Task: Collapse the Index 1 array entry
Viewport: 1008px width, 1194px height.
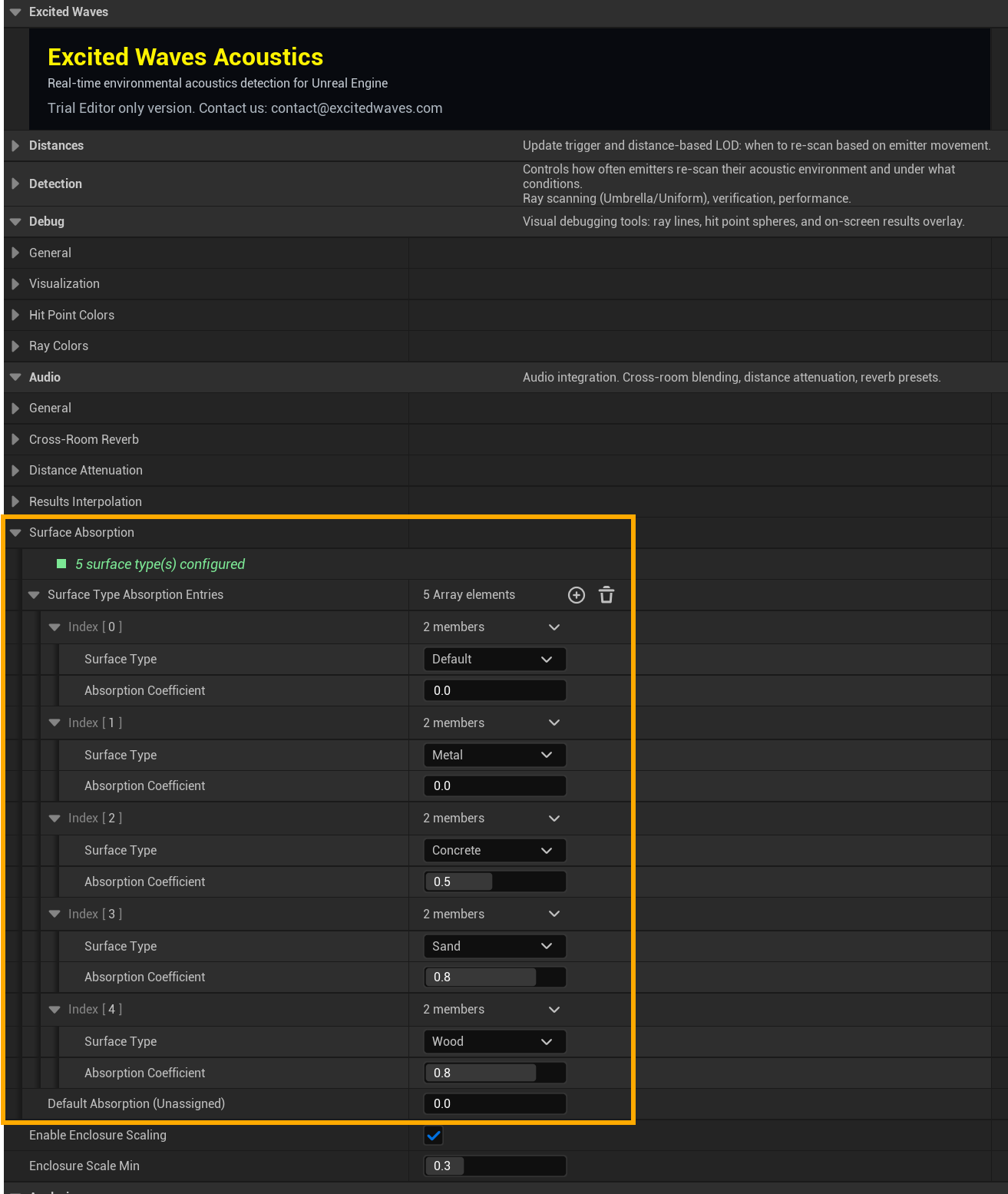Action: tap(55, 723)
